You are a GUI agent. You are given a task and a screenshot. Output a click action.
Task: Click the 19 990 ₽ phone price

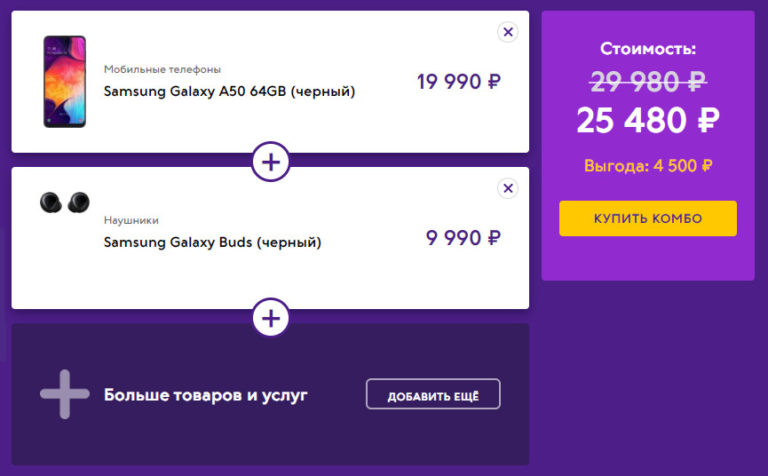(x=458, y=82)
